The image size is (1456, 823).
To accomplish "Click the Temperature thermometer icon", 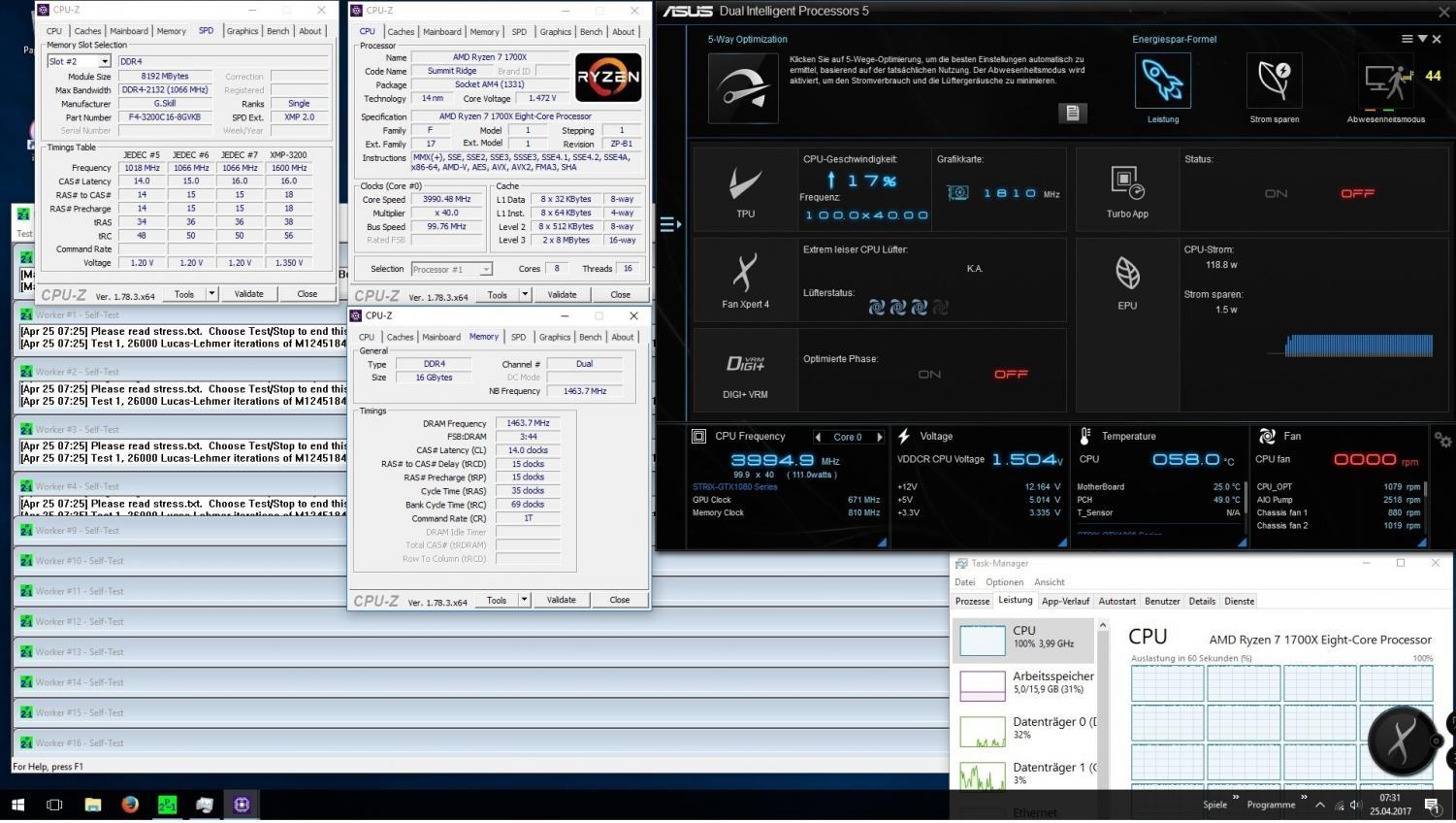I will pos(1085,437).
